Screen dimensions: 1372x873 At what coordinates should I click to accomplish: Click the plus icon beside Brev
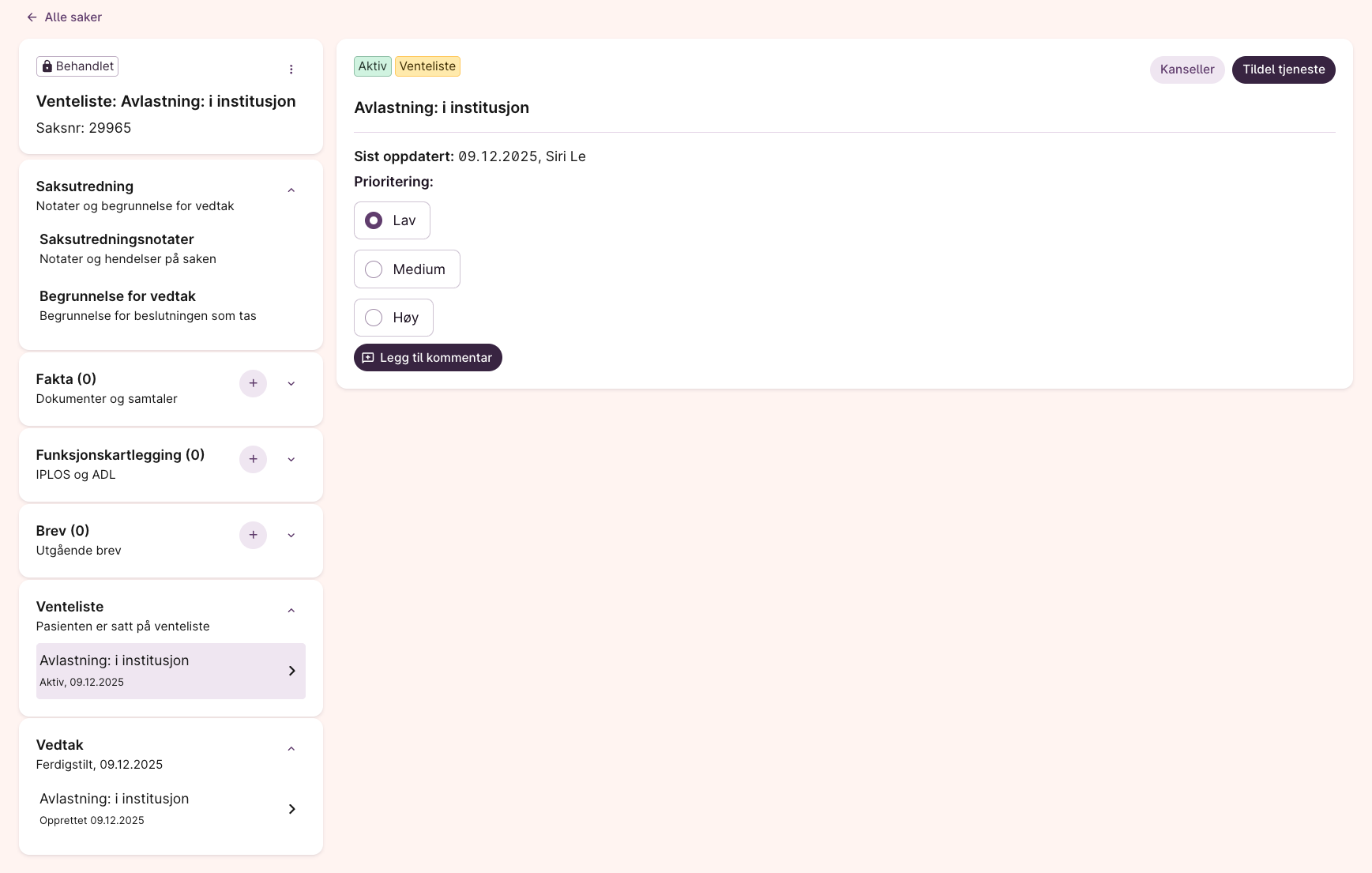(253, 535)
